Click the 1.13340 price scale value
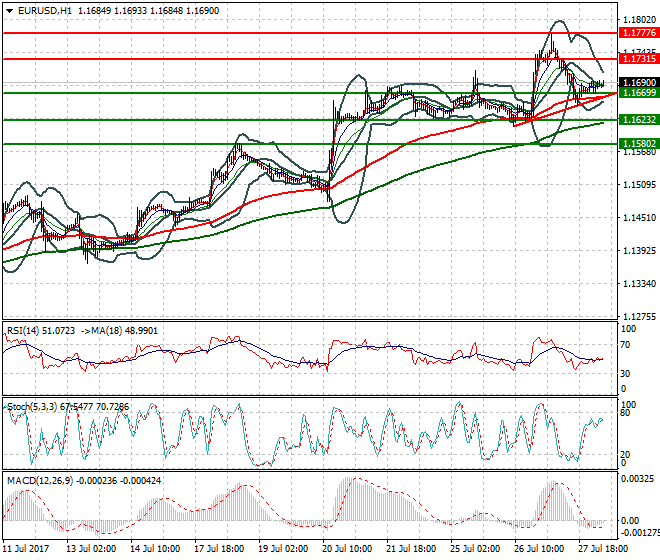Viewport: 660px width, 560px height. (x=639, y=284)
